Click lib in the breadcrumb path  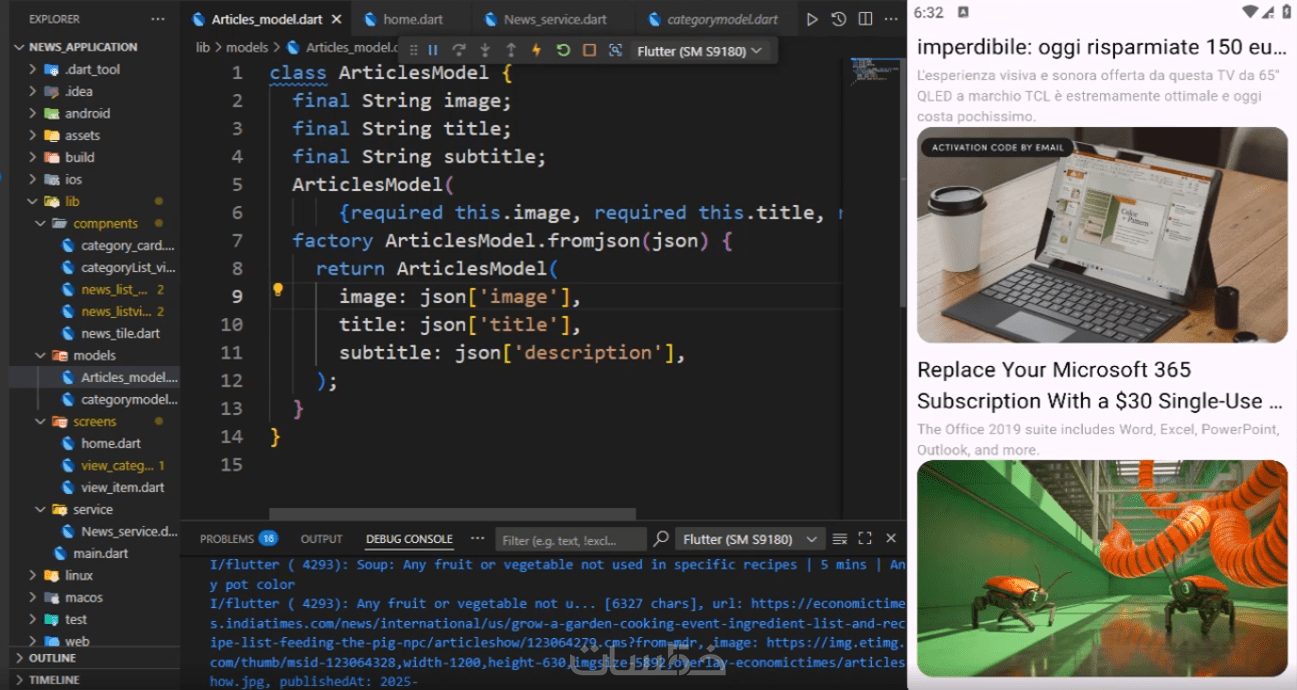(203, 47)
